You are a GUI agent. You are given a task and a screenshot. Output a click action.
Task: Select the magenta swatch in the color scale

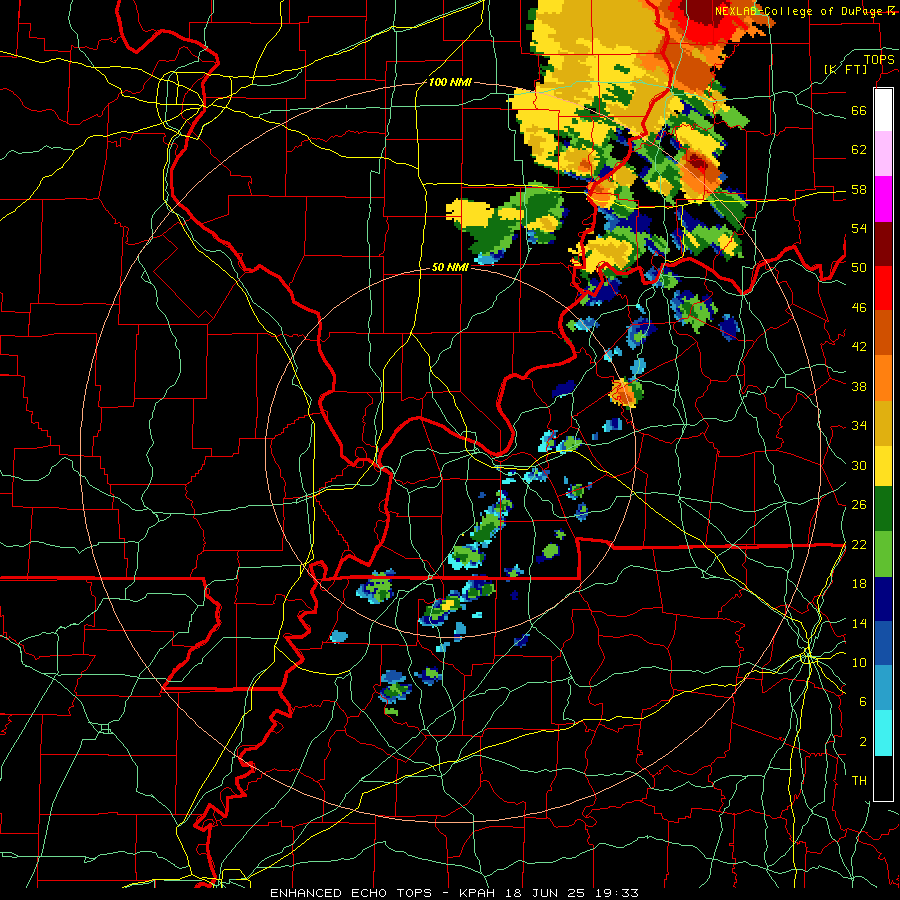[x=883, y=199]
